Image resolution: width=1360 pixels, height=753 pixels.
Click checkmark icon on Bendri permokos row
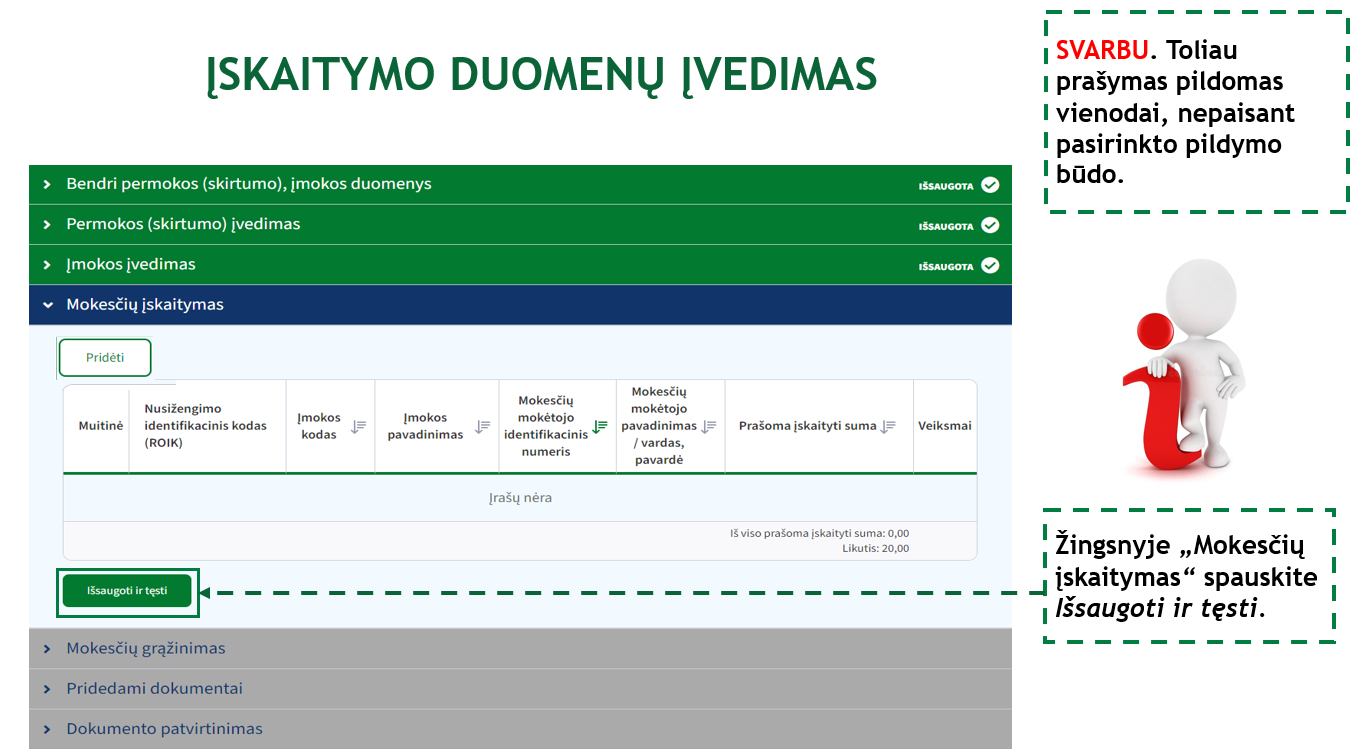click(990, 185)
